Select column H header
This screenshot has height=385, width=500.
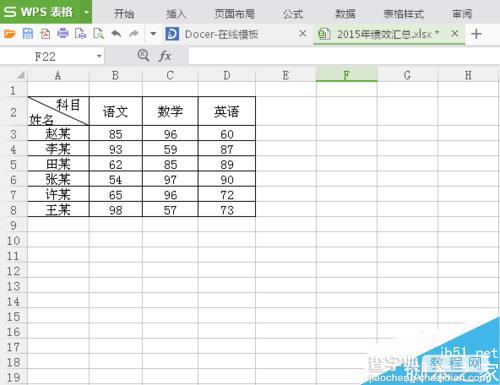coord(468,75)
